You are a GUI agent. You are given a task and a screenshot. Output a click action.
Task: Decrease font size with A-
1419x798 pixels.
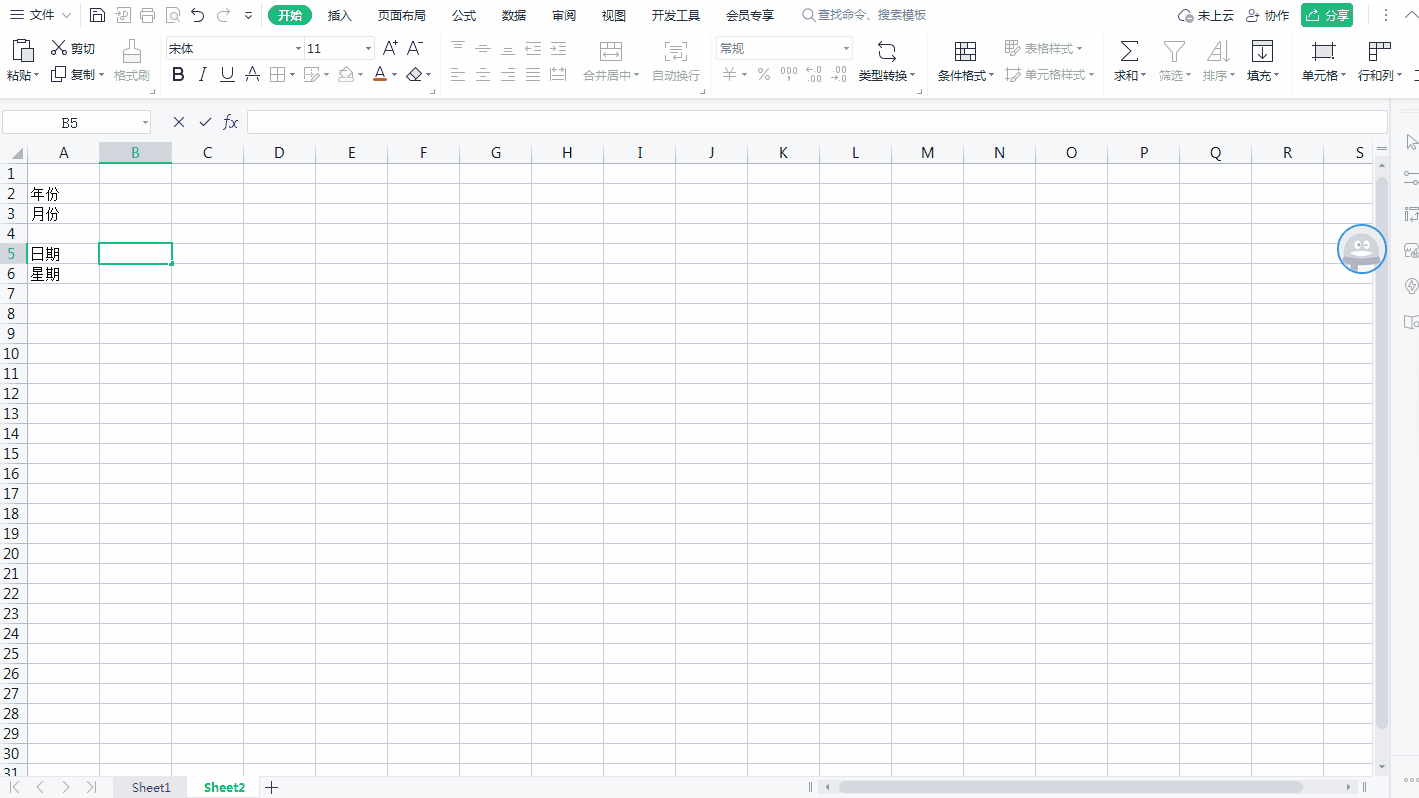pos(415,48)
